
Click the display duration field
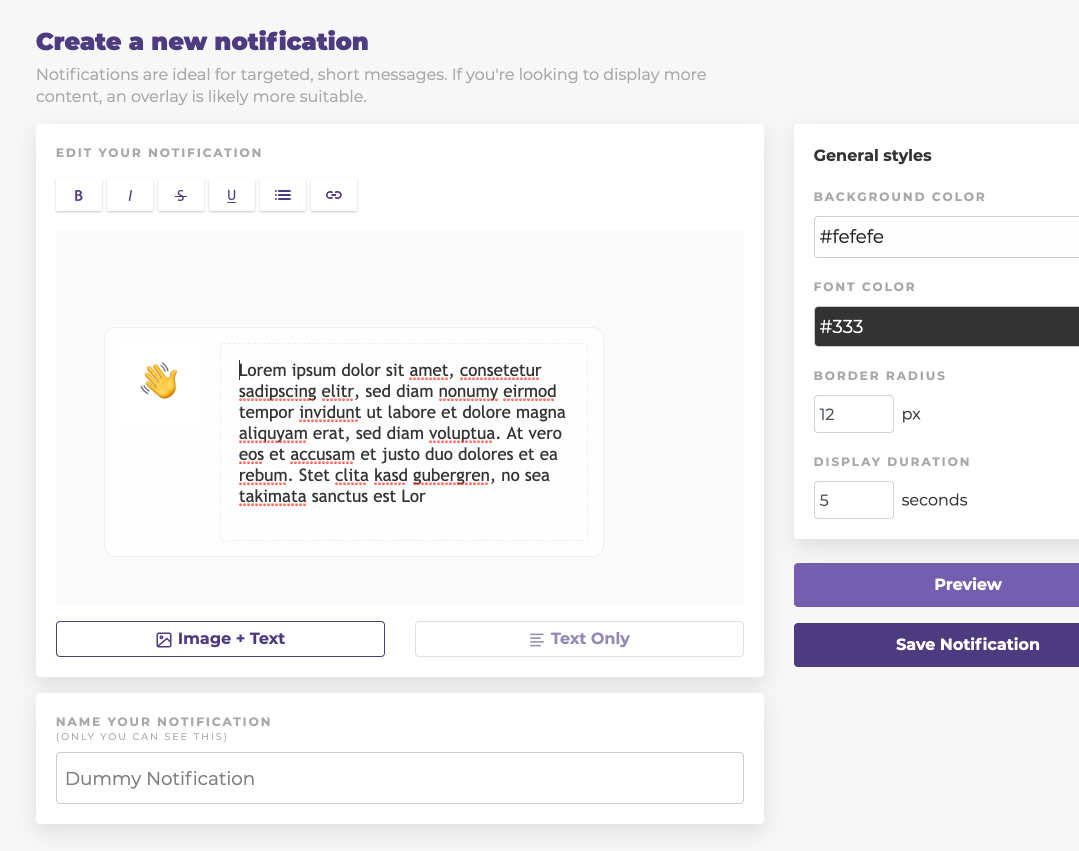pos(853,499)
